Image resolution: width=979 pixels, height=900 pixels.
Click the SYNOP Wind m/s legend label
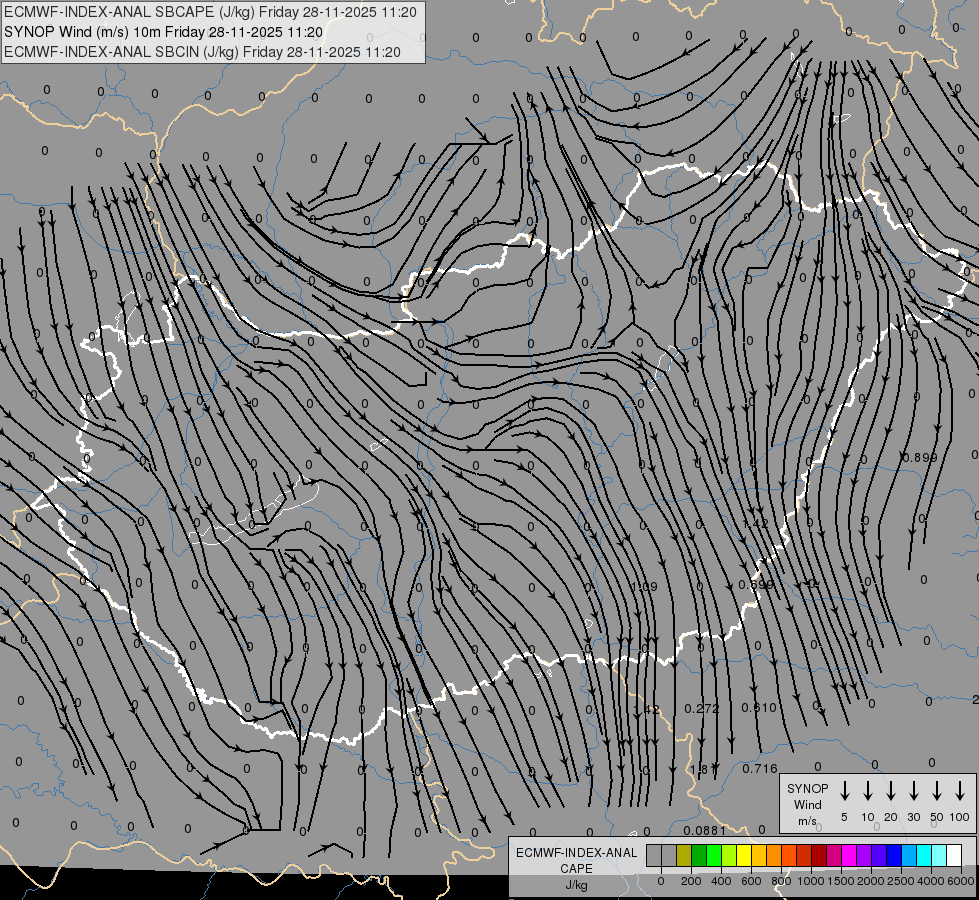pyautogui.click(x=807, y=804)
